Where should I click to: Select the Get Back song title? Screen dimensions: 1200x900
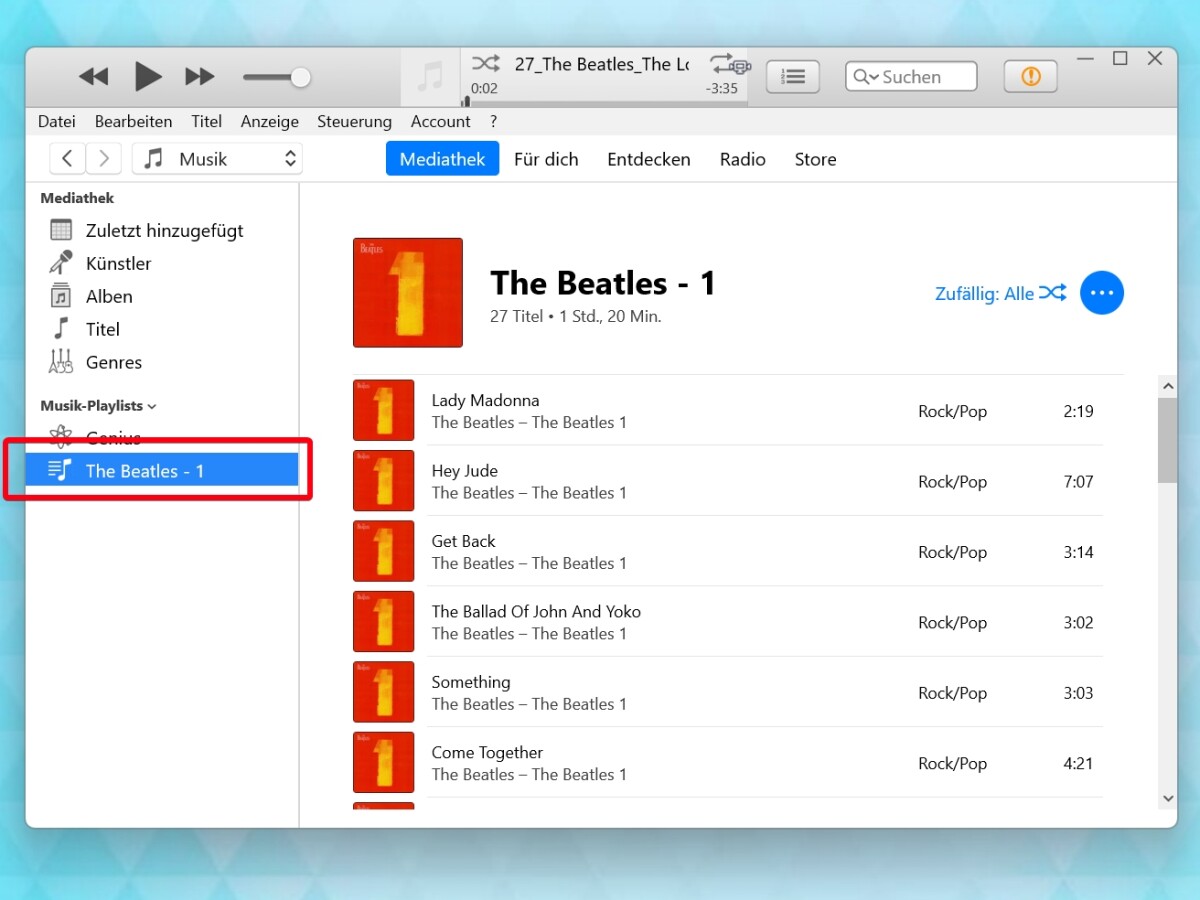coord(463,541)
